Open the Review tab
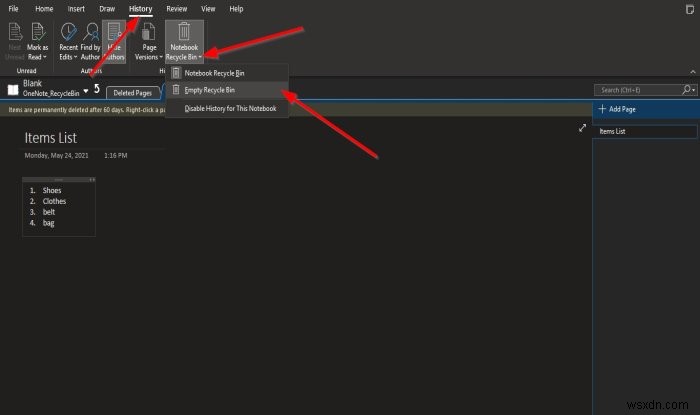Viewport: 700px width, 415px height. (x=177, y=8)
